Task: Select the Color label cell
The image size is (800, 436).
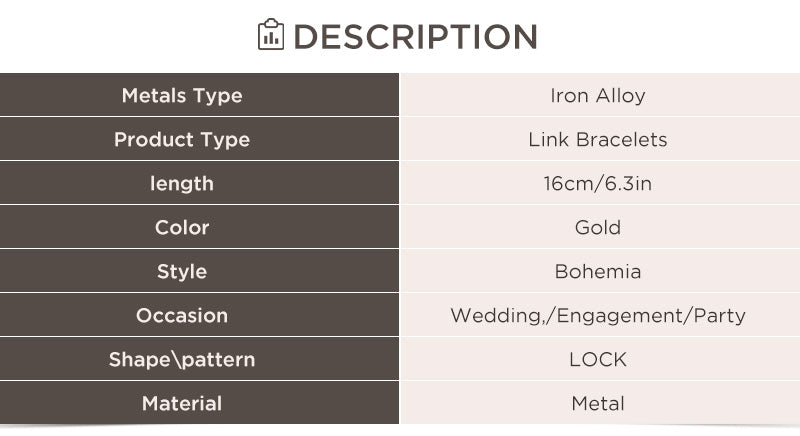Action: tap(199, 227)
